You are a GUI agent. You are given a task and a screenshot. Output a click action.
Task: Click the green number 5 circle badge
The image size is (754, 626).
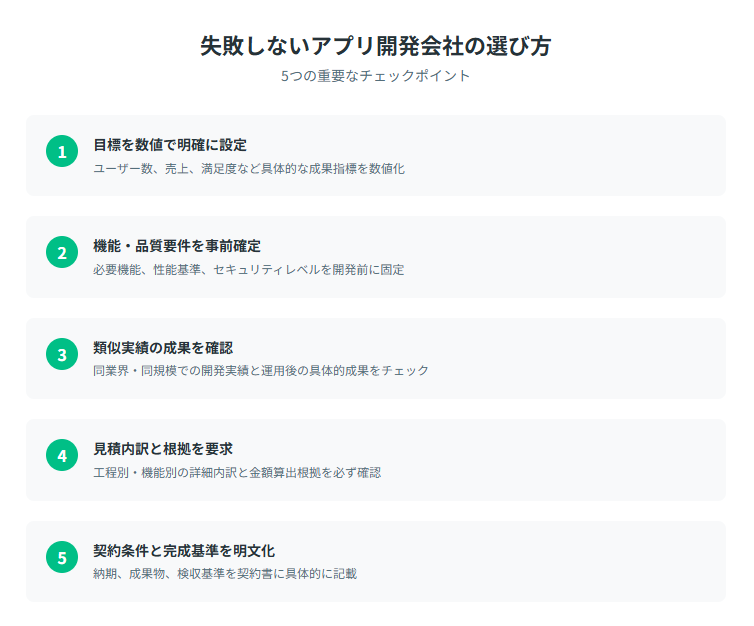(x=62, y=557)
